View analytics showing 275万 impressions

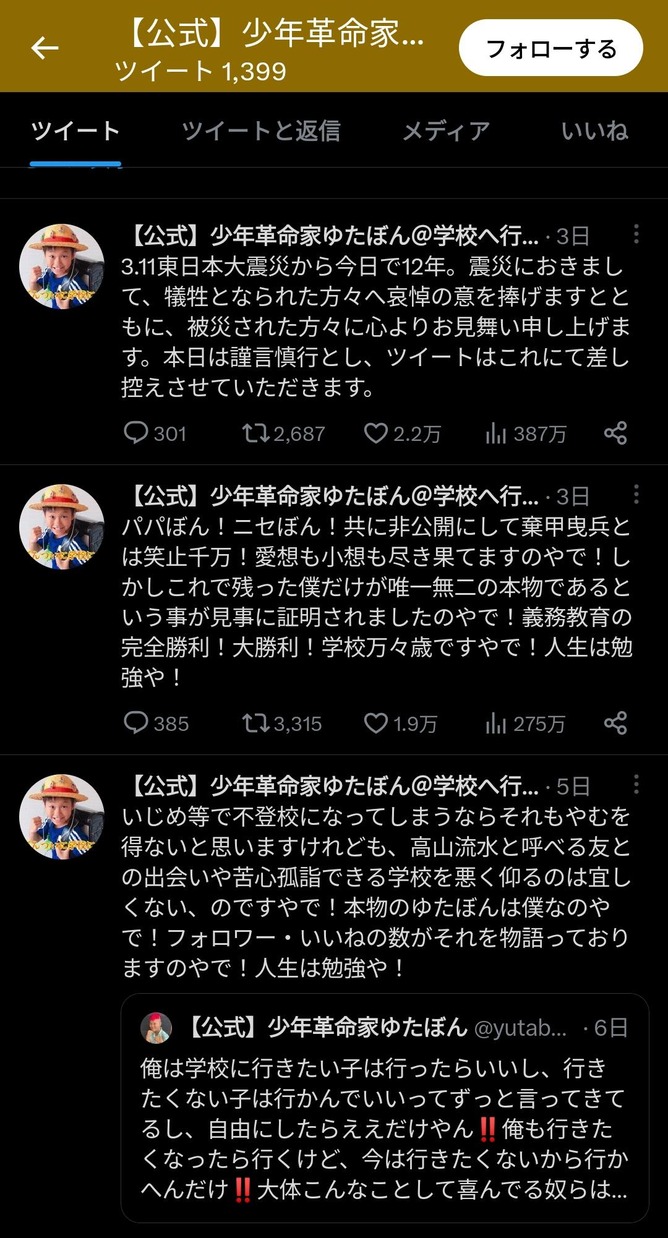[525, 722]
